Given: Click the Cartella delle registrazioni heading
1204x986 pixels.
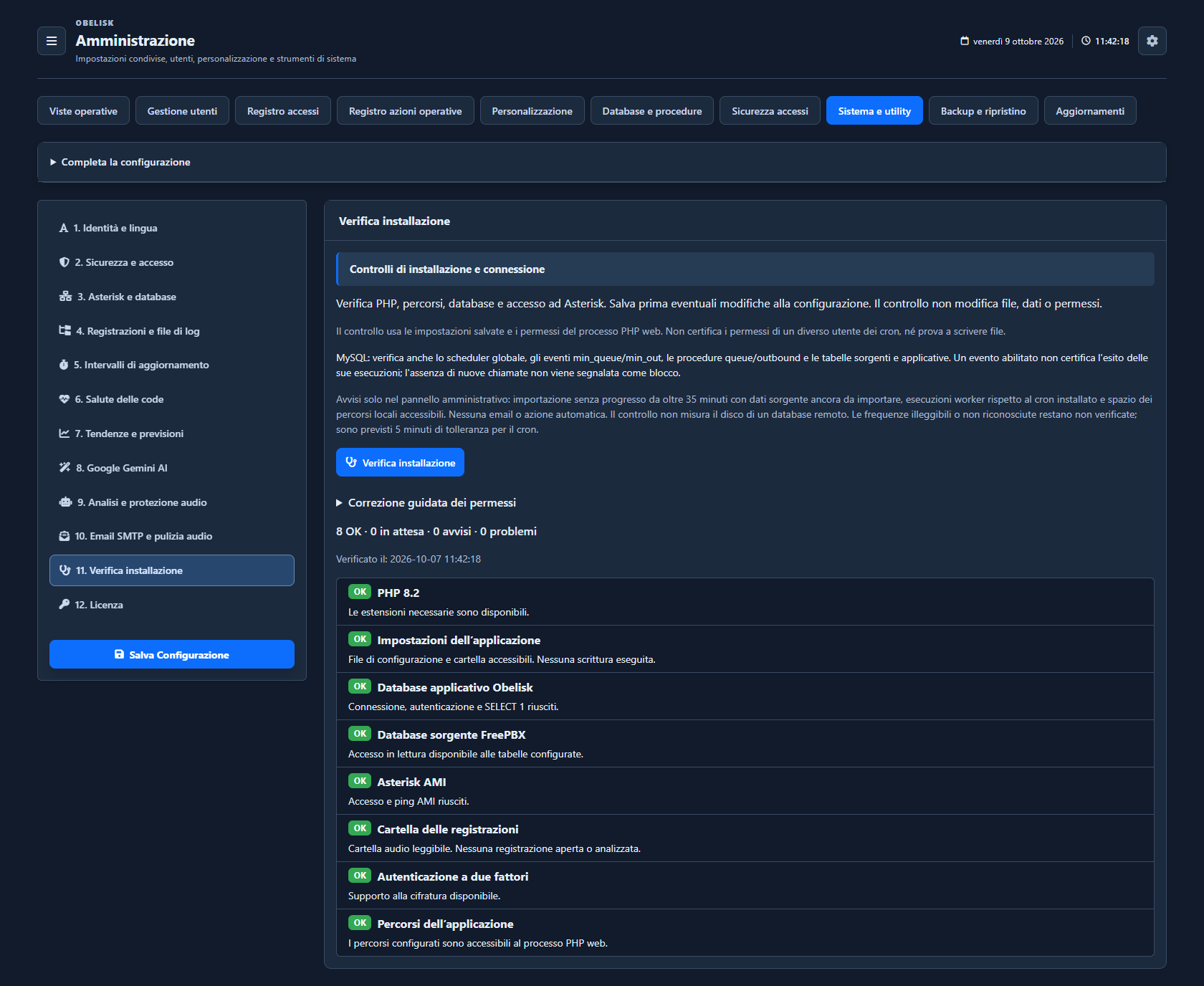Looking at the screenshot, I should [x=448, y=829].
